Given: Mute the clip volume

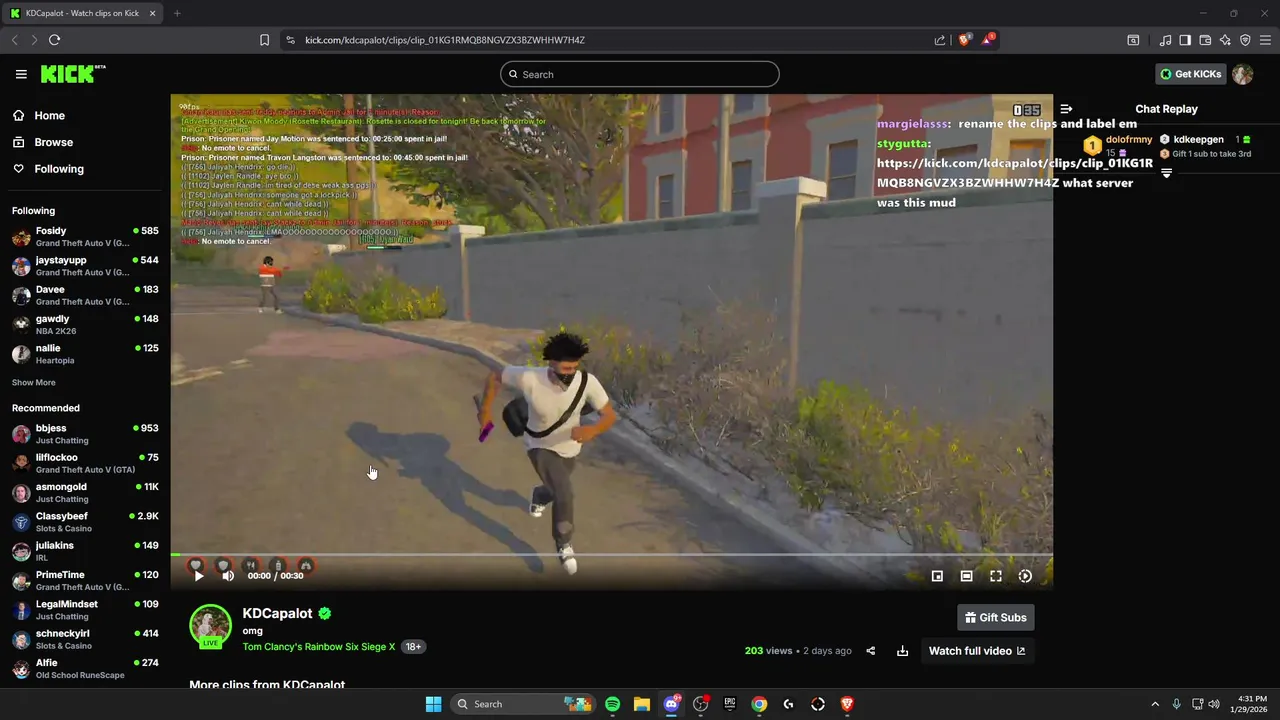Looking at the screenshot, I should pyautogui.click(x=228, y=576).
